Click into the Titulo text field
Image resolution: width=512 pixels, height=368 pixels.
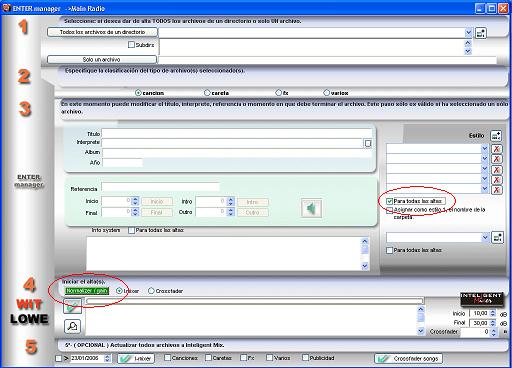click(x=237, y=134)
